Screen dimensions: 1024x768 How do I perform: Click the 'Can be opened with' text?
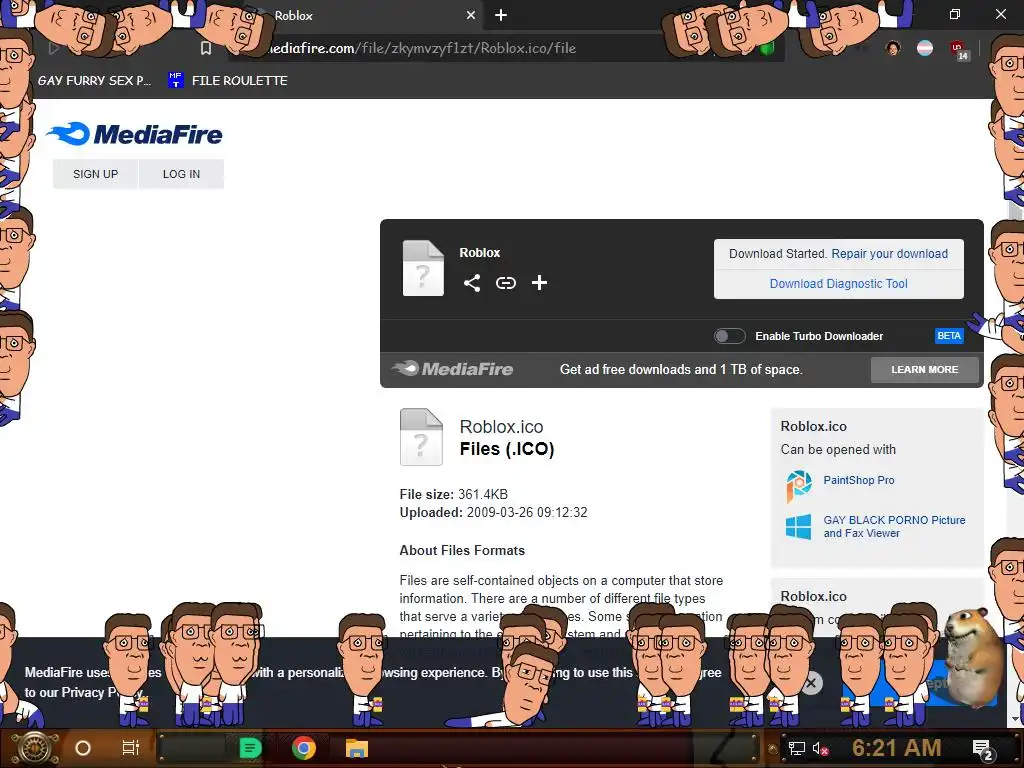838,449
